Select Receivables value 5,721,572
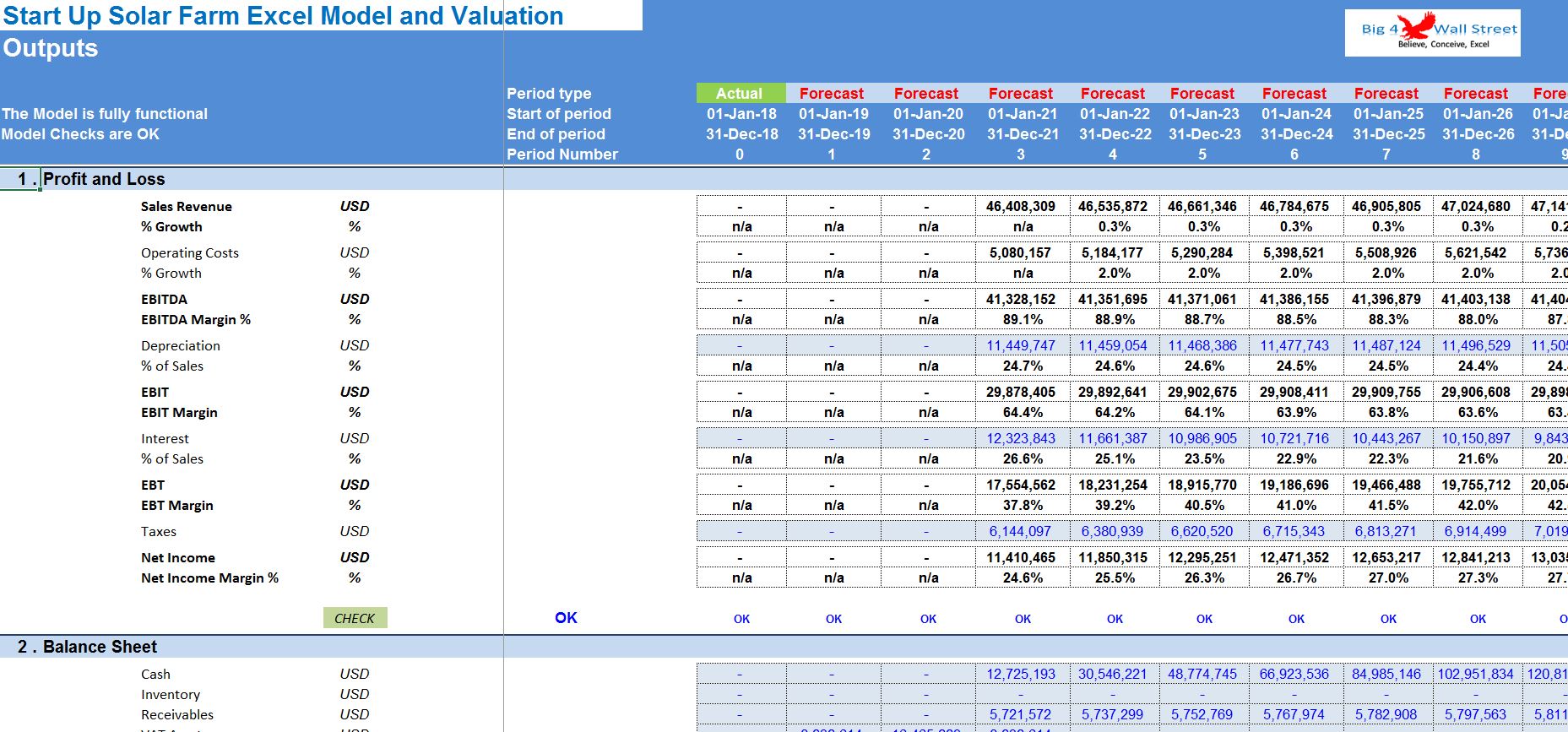 pyautogui.click(x=1020, y=714)
